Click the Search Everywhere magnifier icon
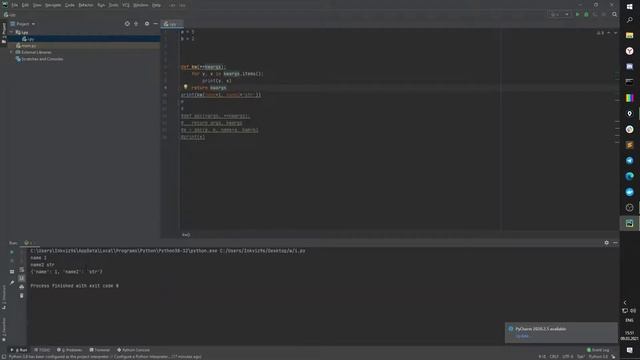 614,14
